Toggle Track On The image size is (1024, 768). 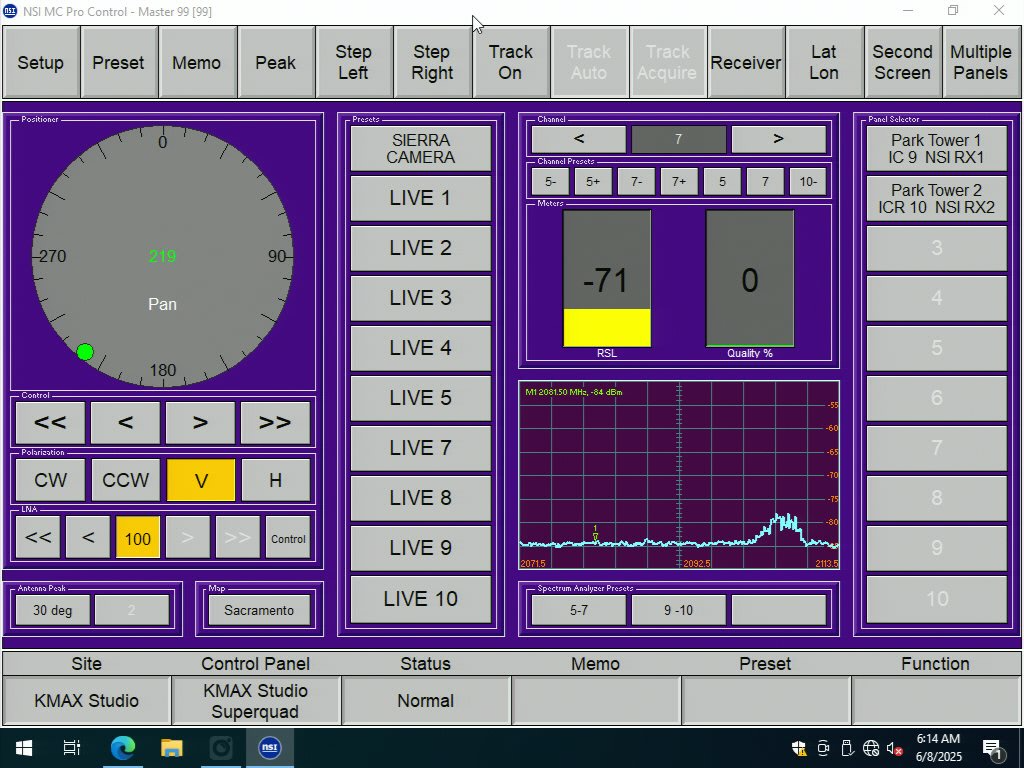point(510,62)
